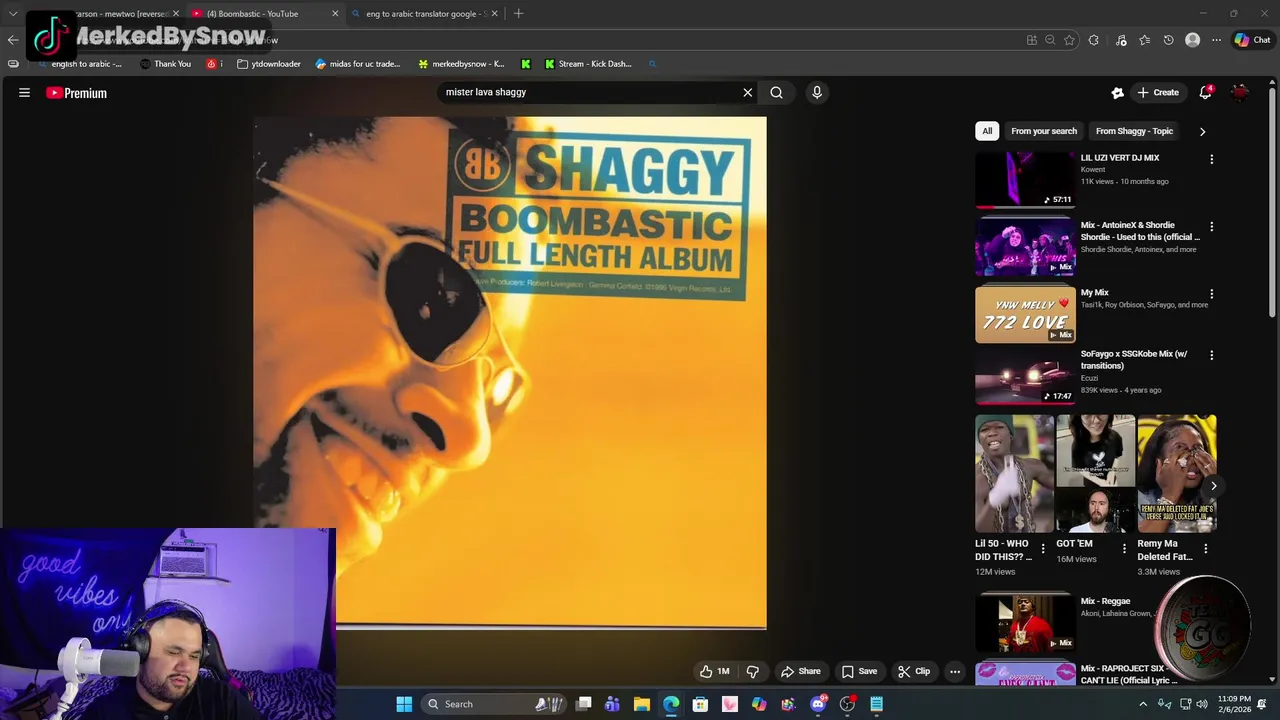Open 'My Mix' 772 LOVE thumbnail
This screenshot has height=720, width=1280.
[x=1025, y=315]
